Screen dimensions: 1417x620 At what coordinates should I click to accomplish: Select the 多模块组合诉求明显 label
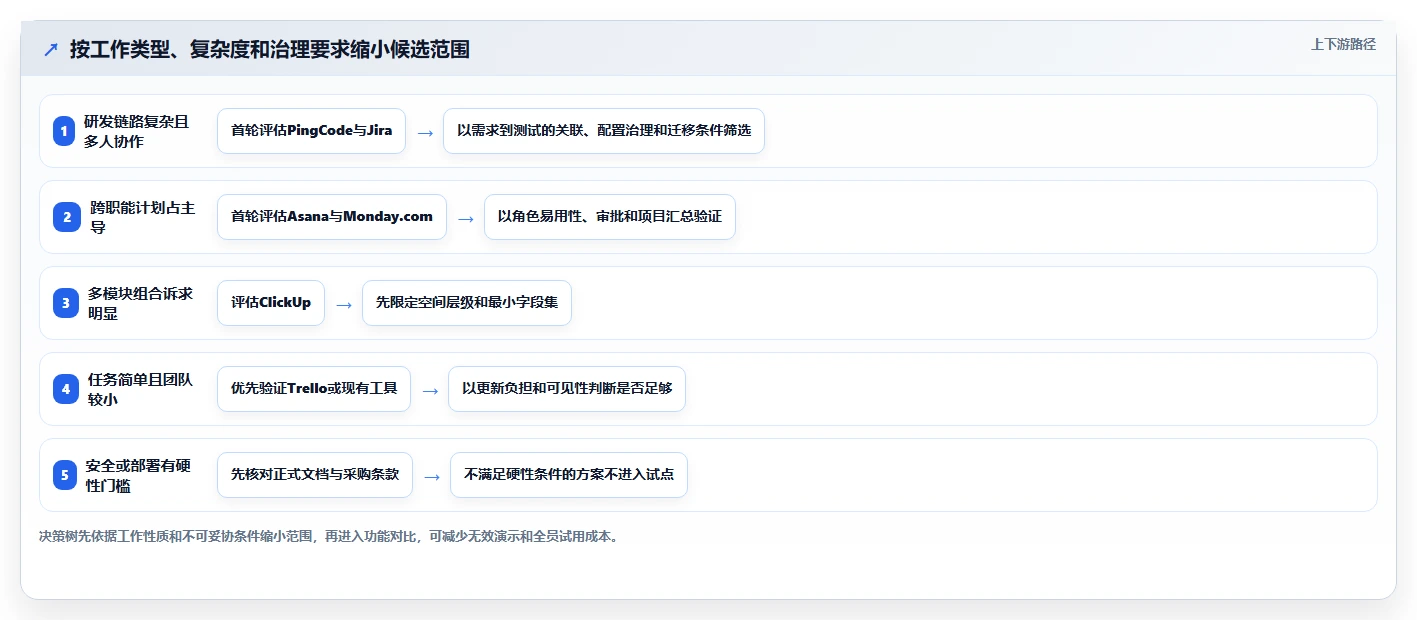140,303
